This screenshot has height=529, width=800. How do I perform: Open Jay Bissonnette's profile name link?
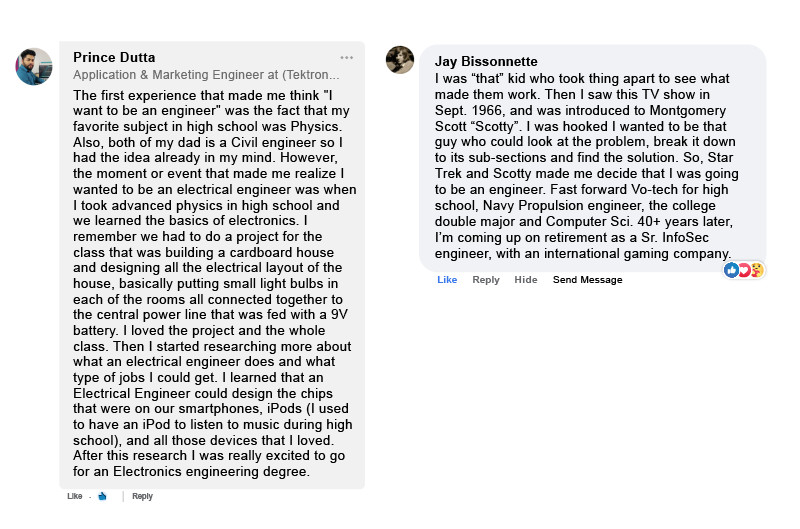point(486,62)
